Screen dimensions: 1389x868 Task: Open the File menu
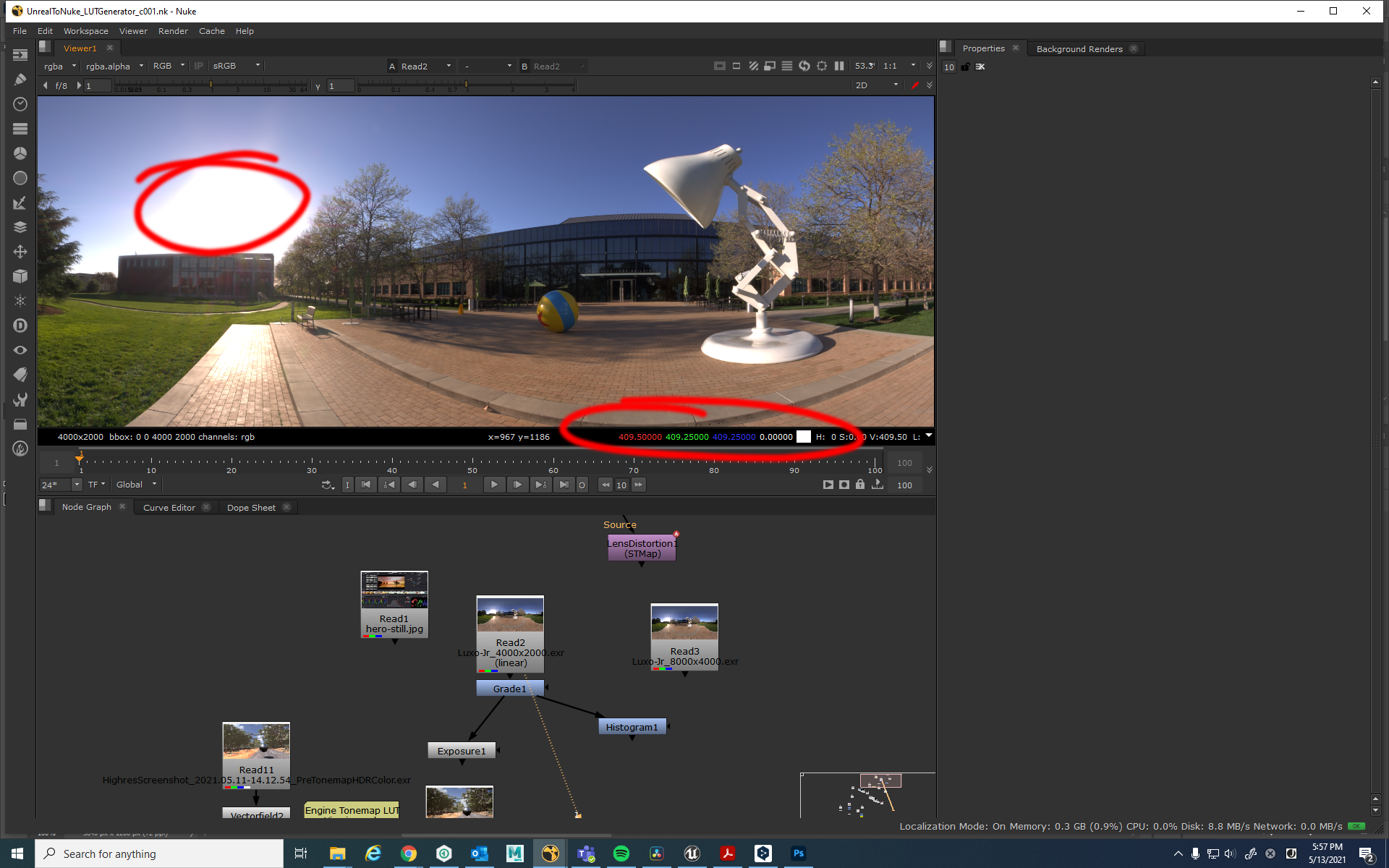pyautogui.click(x=20, y=31)
